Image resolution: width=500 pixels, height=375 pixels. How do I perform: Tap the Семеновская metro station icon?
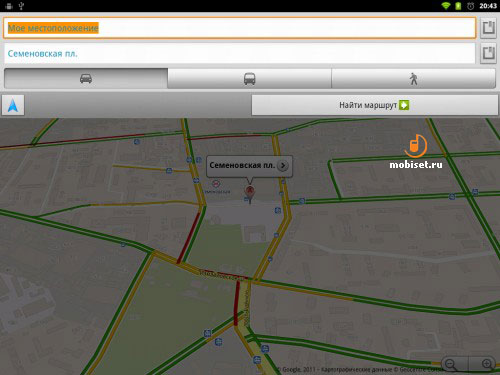(216, 183)
